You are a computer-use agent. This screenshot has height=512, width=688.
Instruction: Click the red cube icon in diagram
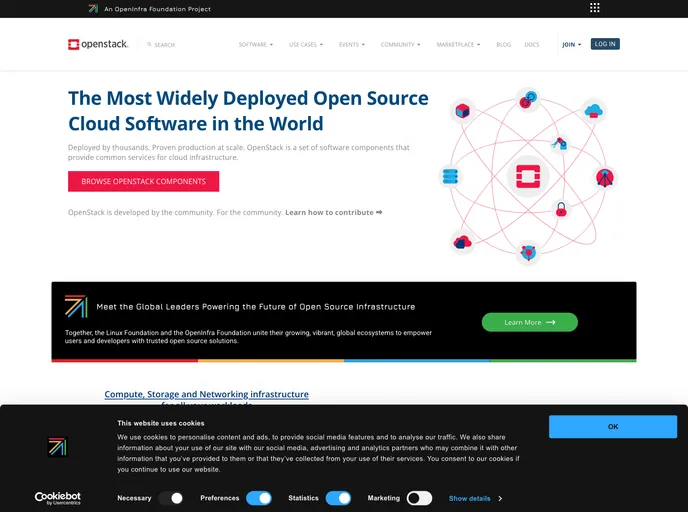(x=462, y=111)
